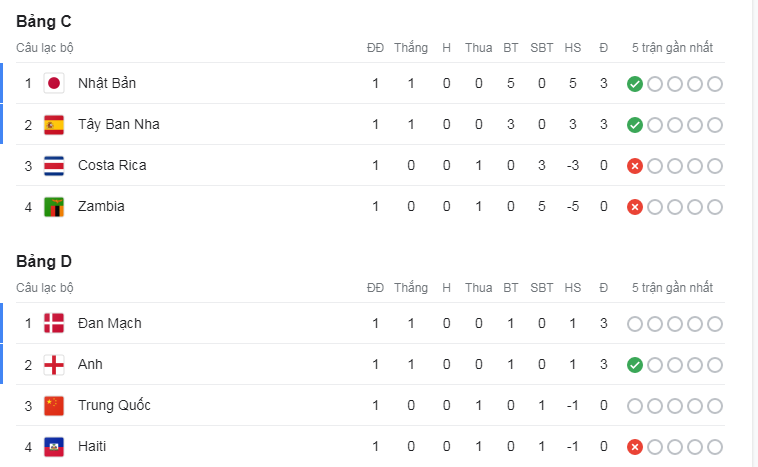758x467 pixels.
Task: Click the Thắng column header in Bảng D
Action: [411, 288]
